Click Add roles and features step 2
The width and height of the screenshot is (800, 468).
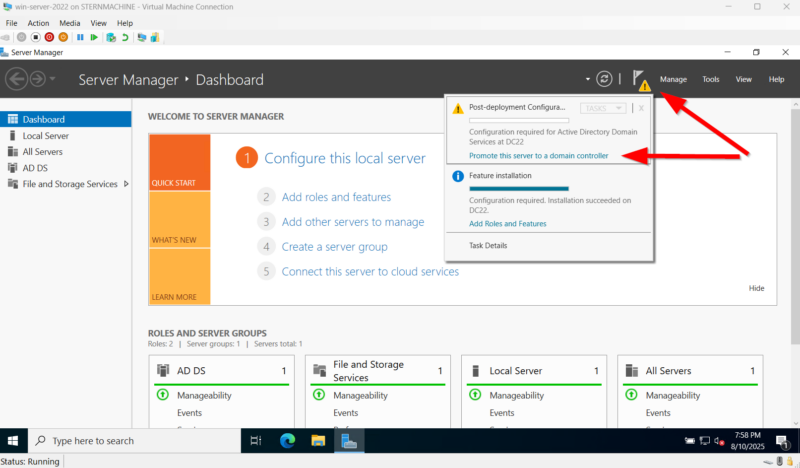(x=336, y=197)
